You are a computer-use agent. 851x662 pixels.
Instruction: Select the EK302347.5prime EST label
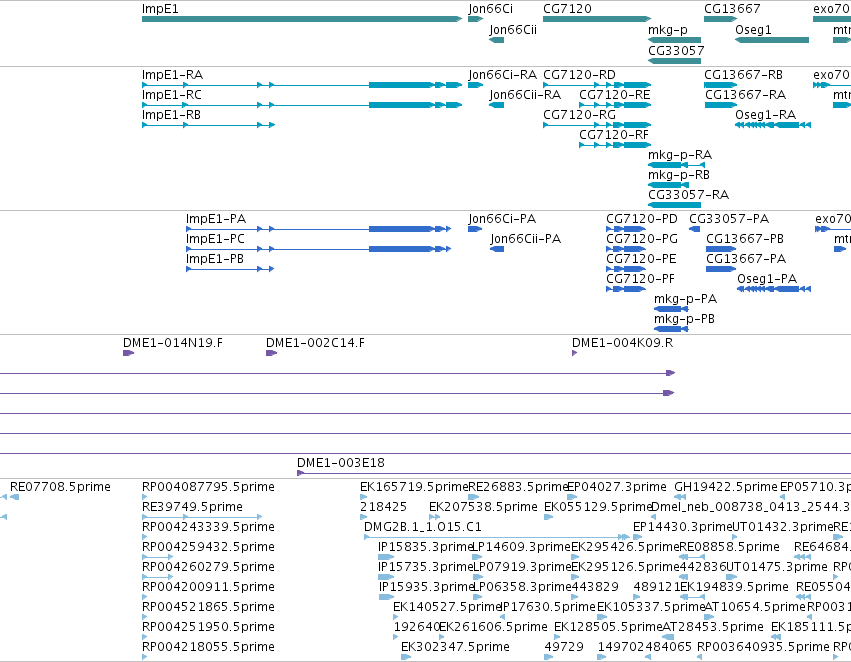pyautogui.click(x=455, y=647)
